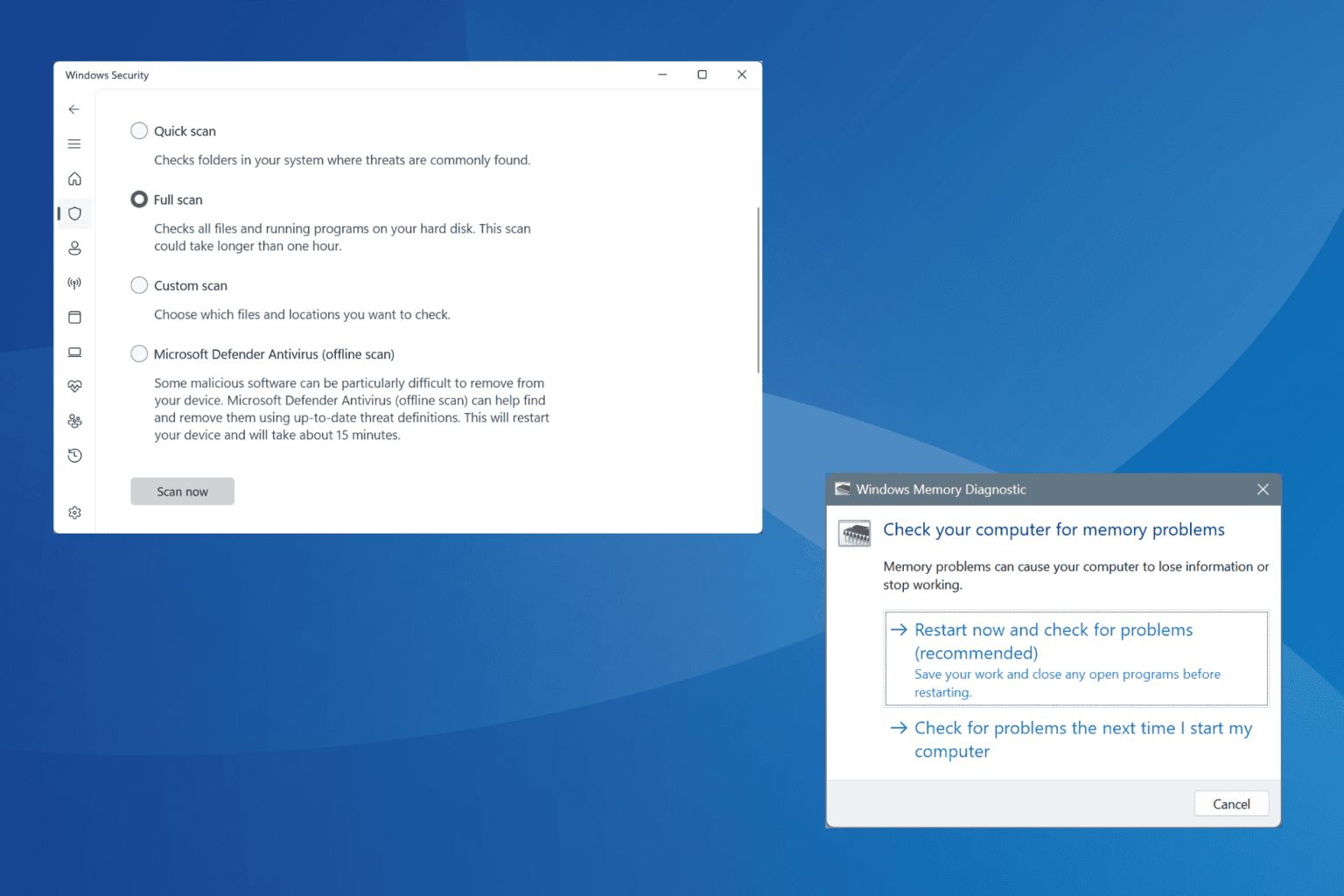Open App & browser control icon
Viewport: 1344px width, 896px height.
click(x=74, y=317)
